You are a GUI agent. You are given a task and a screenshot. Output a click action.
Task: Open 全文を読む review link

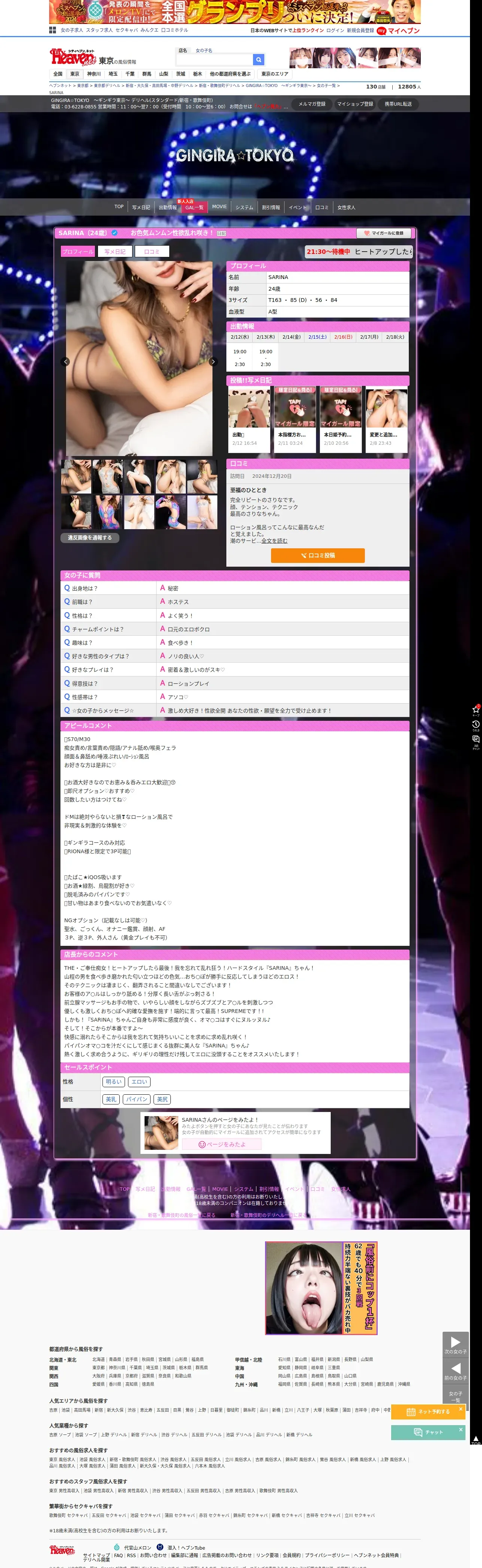(x=274, y=540)
